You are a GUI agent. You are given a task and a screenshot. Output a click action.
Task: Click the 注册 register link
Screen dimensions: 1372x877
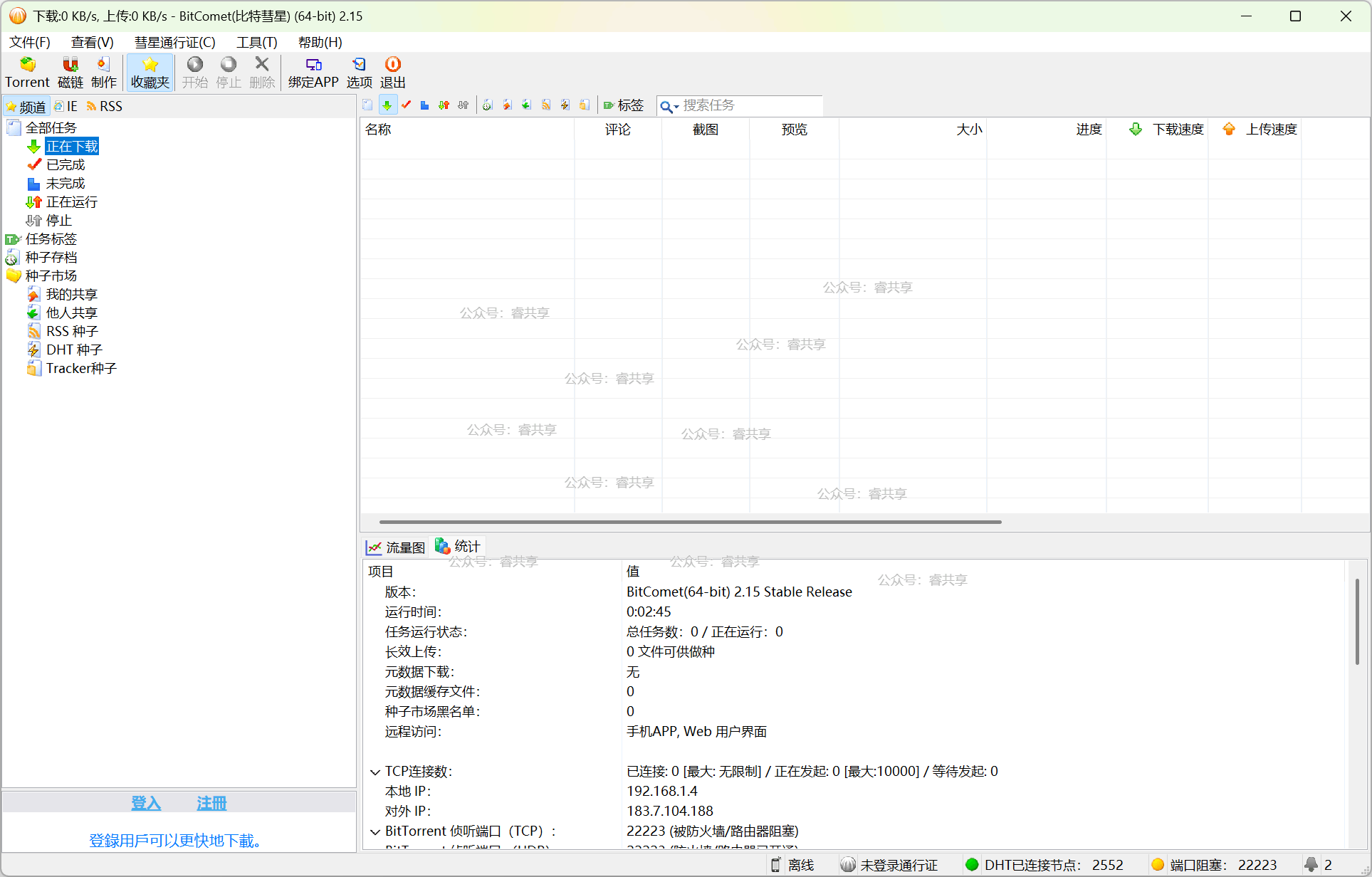[x=211, y=803]
